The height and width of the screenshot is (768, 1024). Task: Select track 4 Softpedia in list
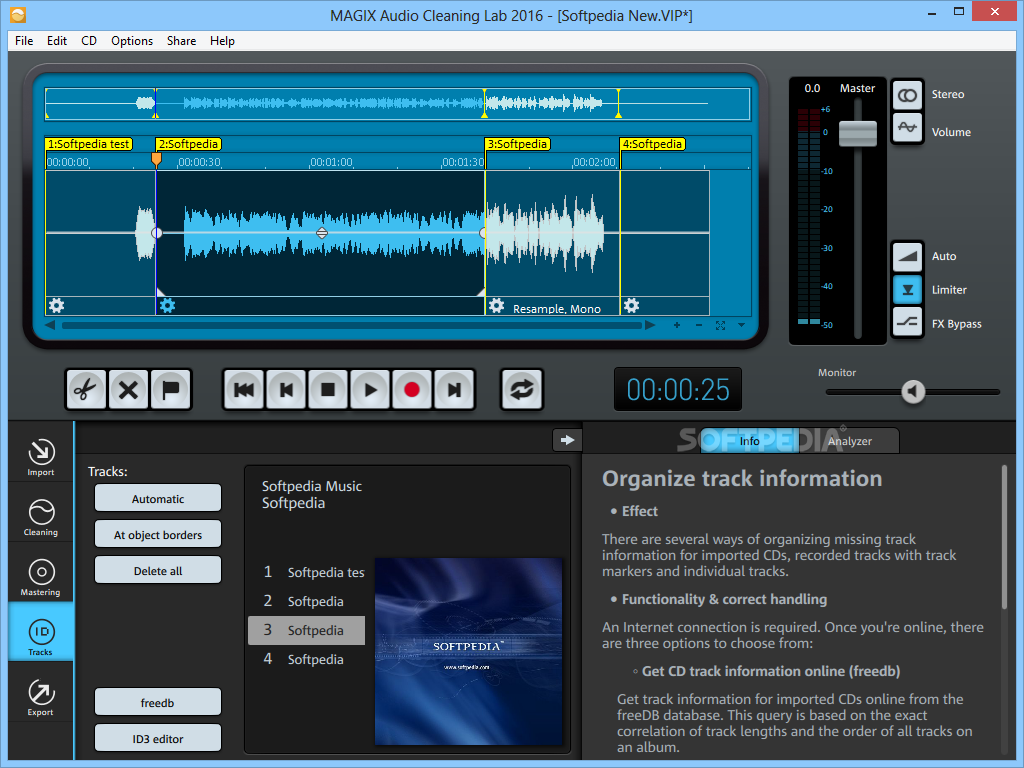coord(306,659)
